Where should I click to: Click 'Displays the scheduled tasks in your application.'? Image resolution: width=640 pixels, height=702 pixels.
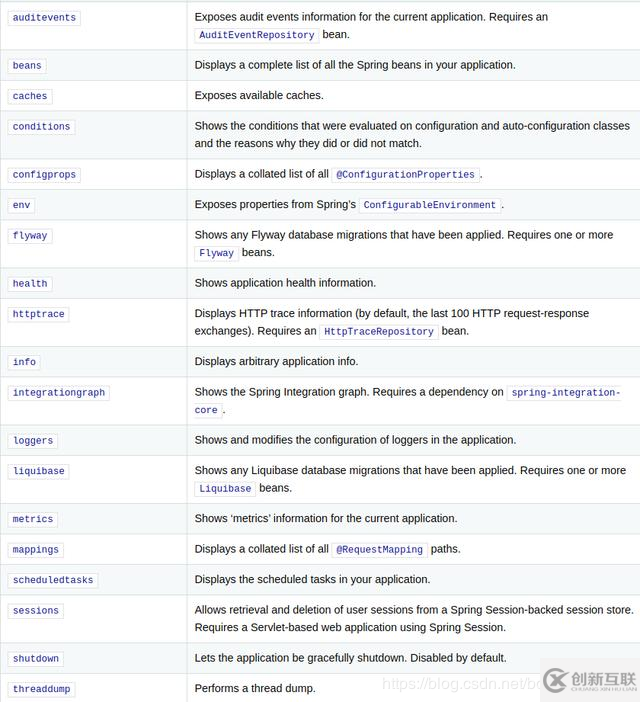coord(312,579)
